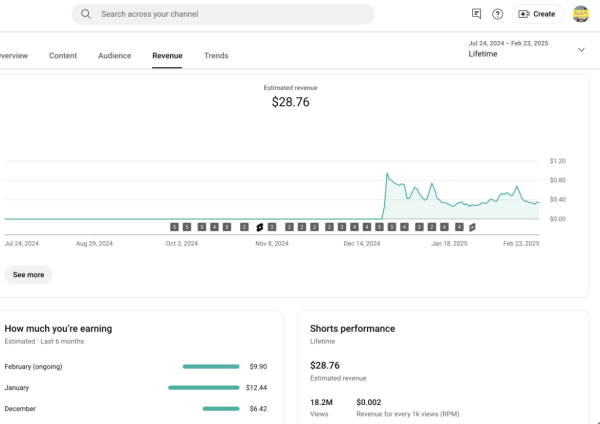Open the Trends tab
This screenshot has width=600, height=424.
pos(216,56)
